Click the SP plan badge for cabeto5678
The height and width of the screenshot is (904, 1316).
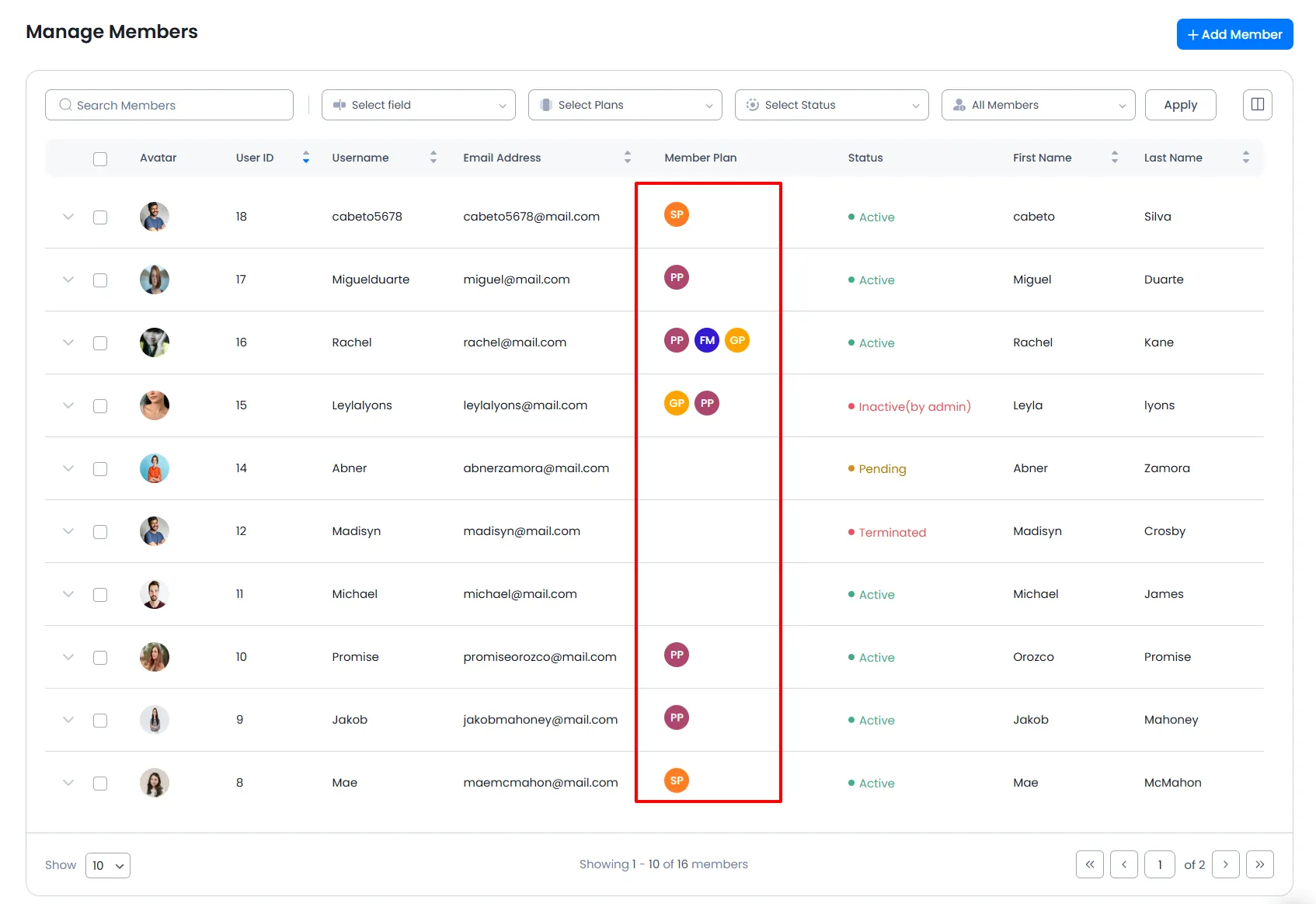tap(676, 214)
